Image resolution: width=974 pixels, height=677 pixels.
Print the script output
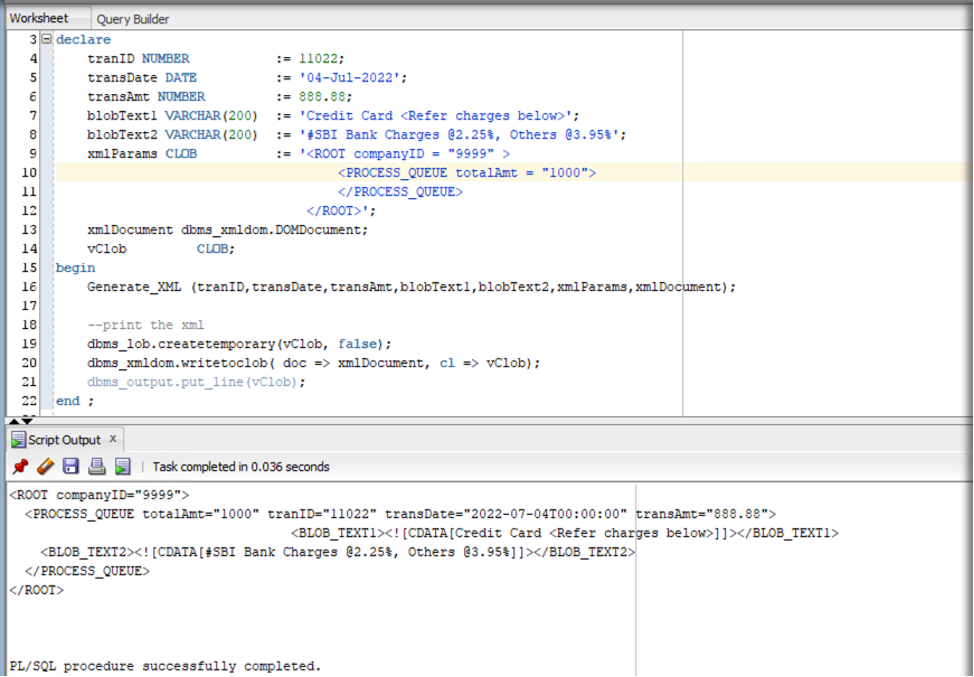point(96,466)
